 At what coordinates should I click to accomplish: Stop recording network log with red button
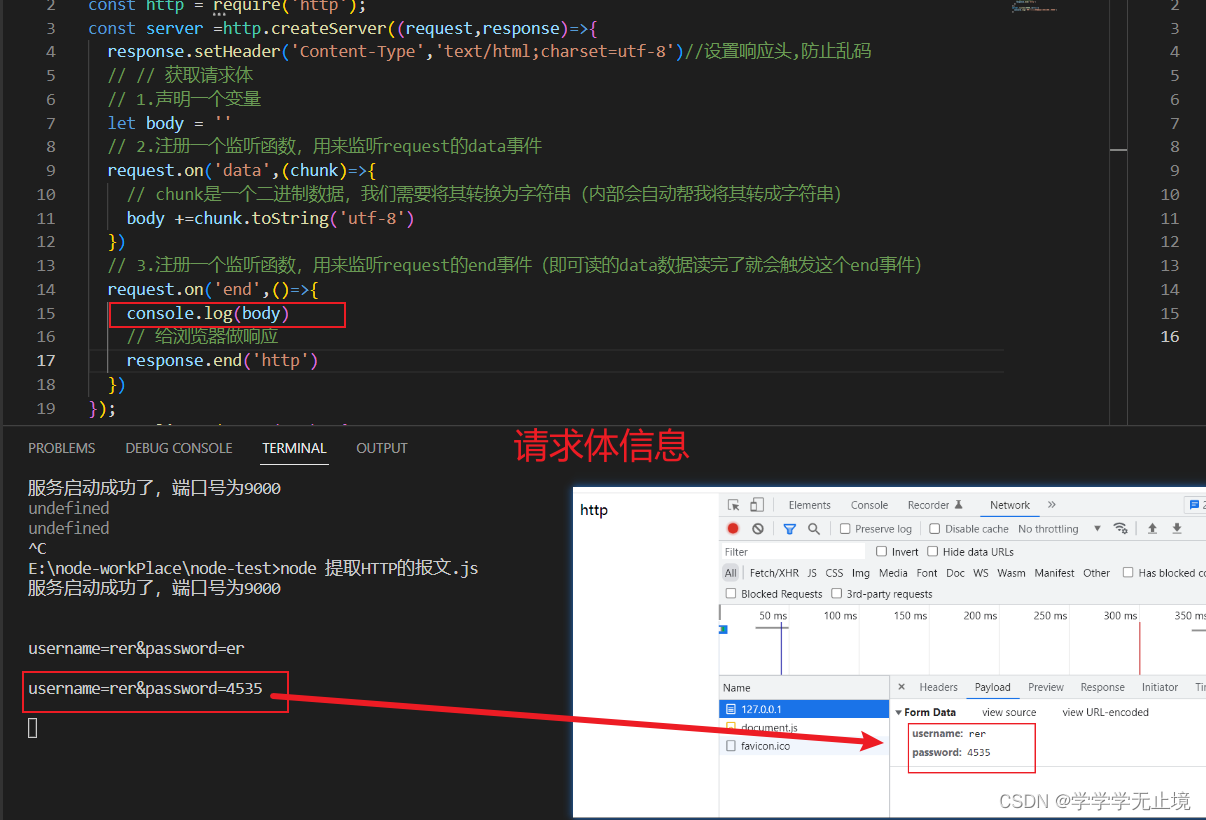click(733, 529)
